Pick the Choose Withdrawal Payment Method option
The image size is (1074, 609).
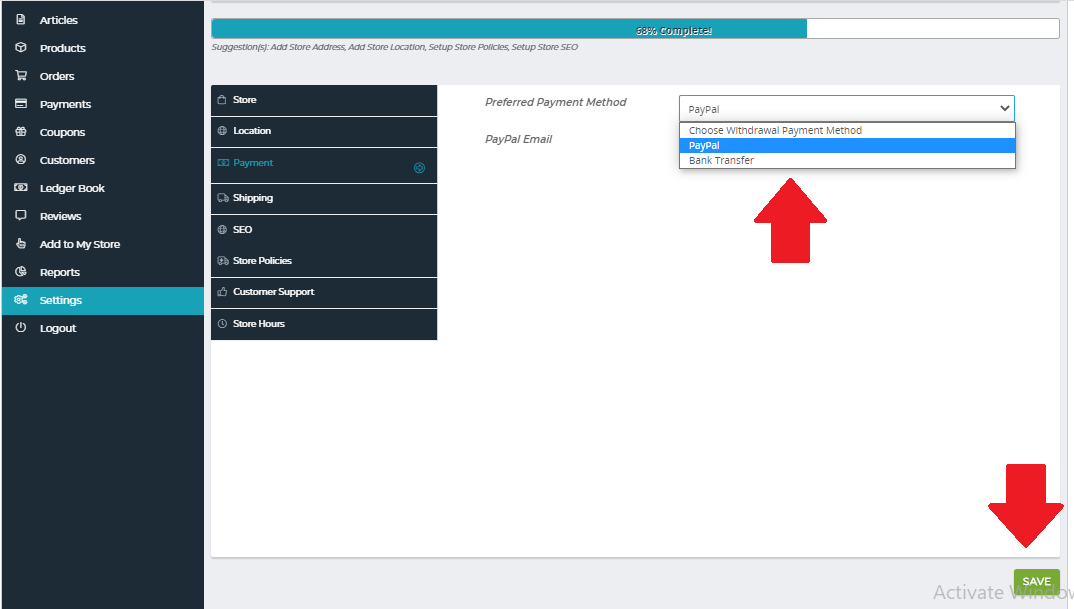click(x=846, y=131)
